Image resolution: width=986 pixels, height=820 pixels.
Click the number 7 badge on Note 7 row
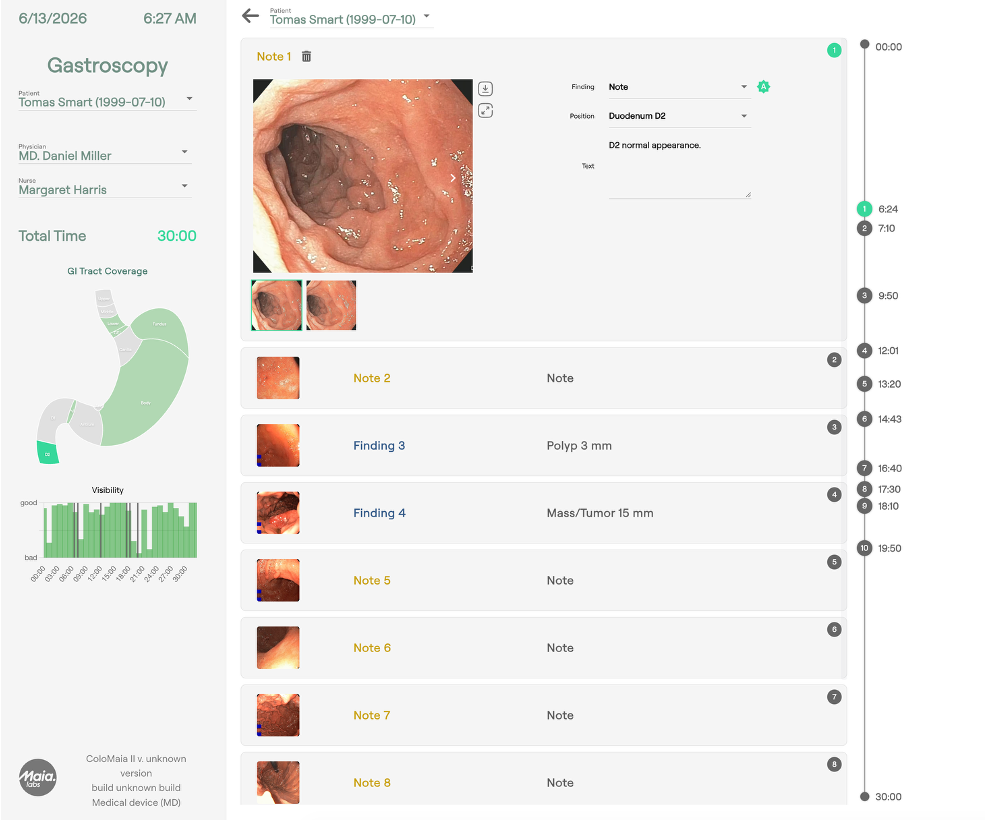click(834, 697)
